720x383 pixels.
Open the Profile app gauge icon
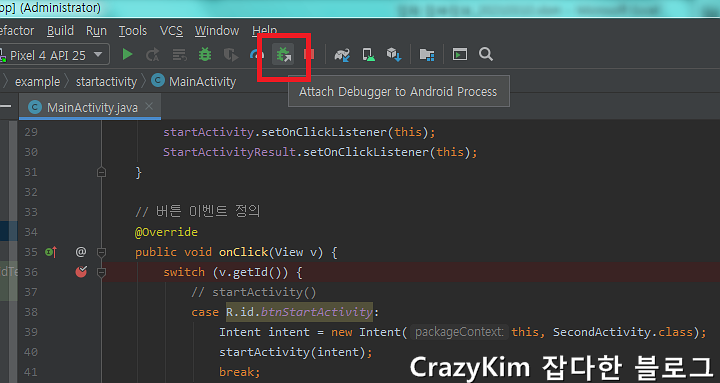[x=257, y=55]
